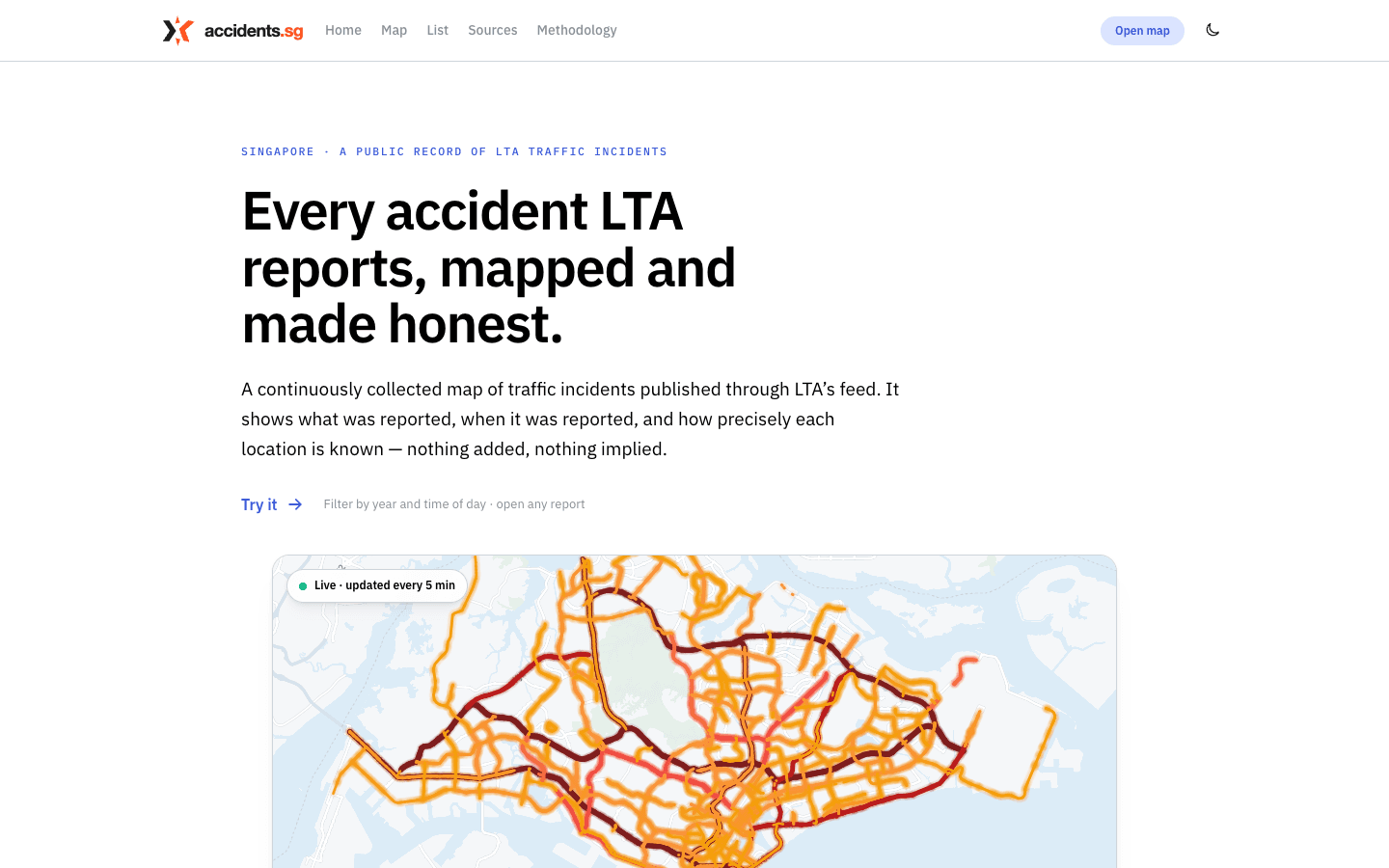
Task: Open the Home nav item
Action: coord(343,30)
